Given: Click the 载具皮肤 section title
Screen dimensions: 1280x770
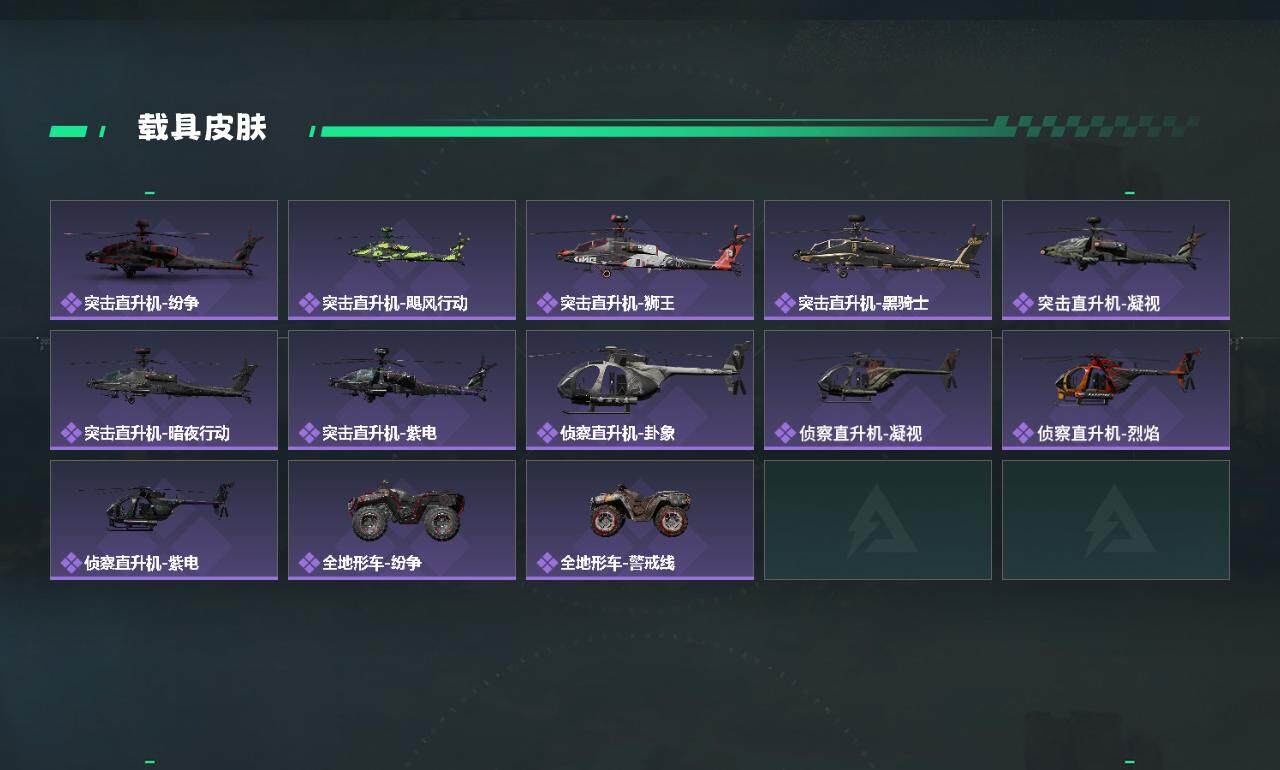Looking at the screenshot, I should (202, 128).
